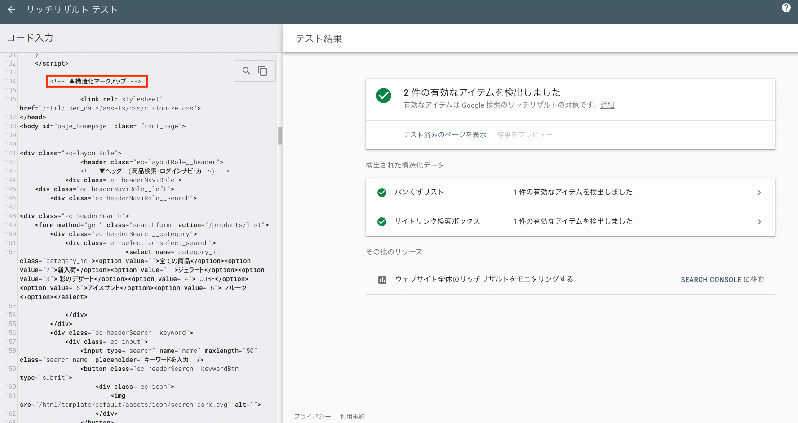Follow the 詳細 link in the summary

tap(607, 105)
